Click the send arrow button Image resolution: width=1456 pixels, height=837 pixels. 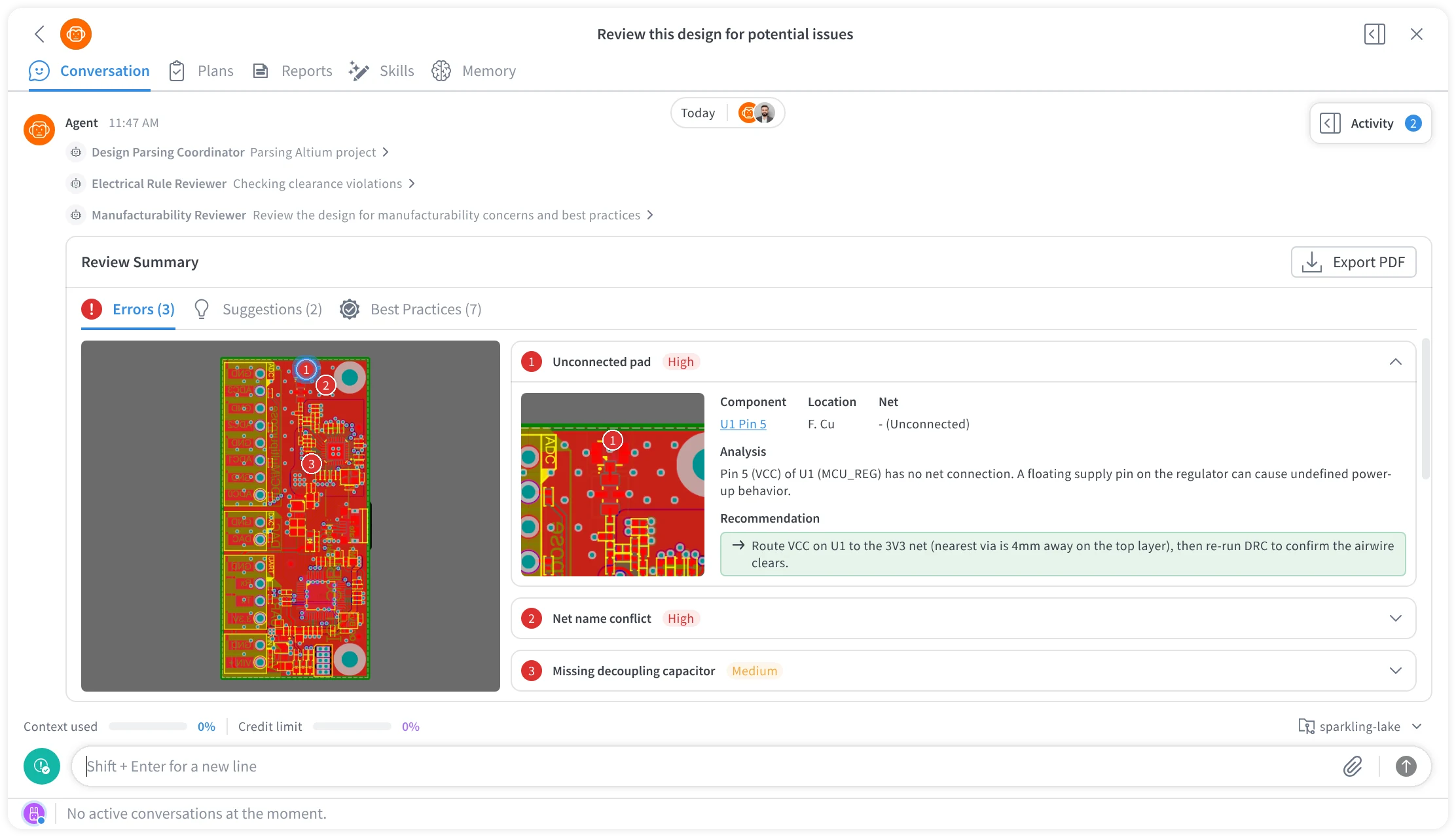[1406, 766]
